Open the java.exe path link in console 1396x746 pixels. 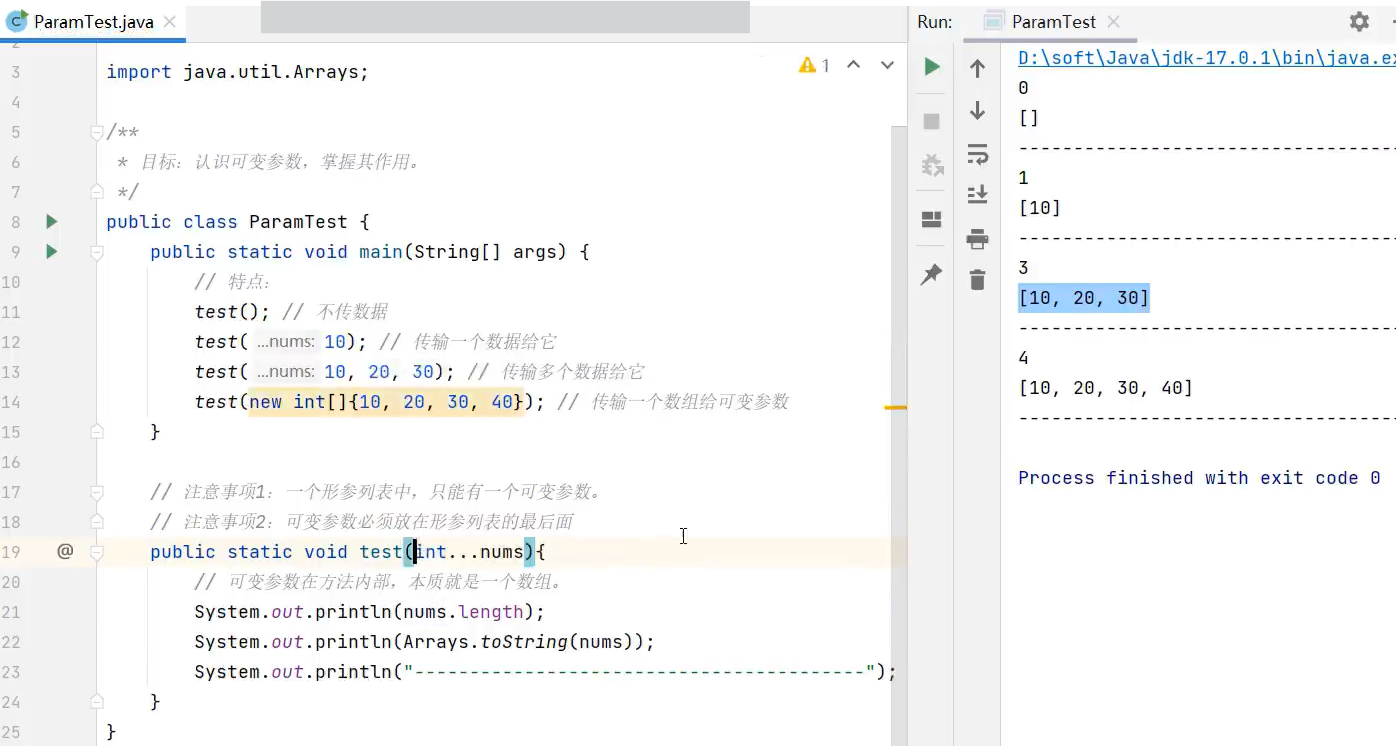pyautogui.click(x=1206, y=58)
